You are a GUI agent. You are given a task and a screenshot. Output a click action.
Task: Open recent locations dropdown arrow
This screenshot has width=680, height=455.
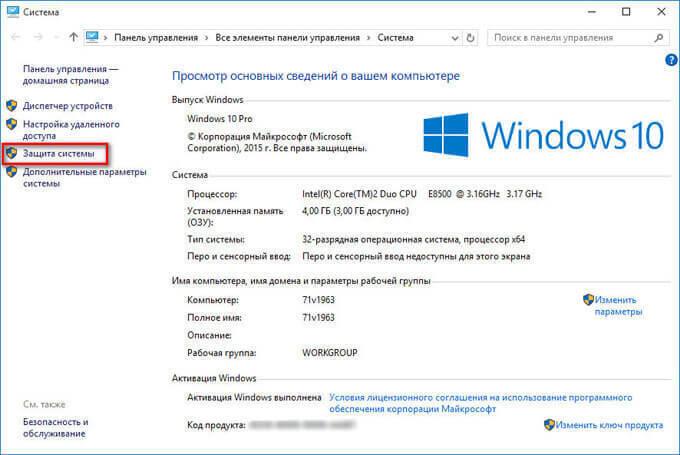click(56, 38)
